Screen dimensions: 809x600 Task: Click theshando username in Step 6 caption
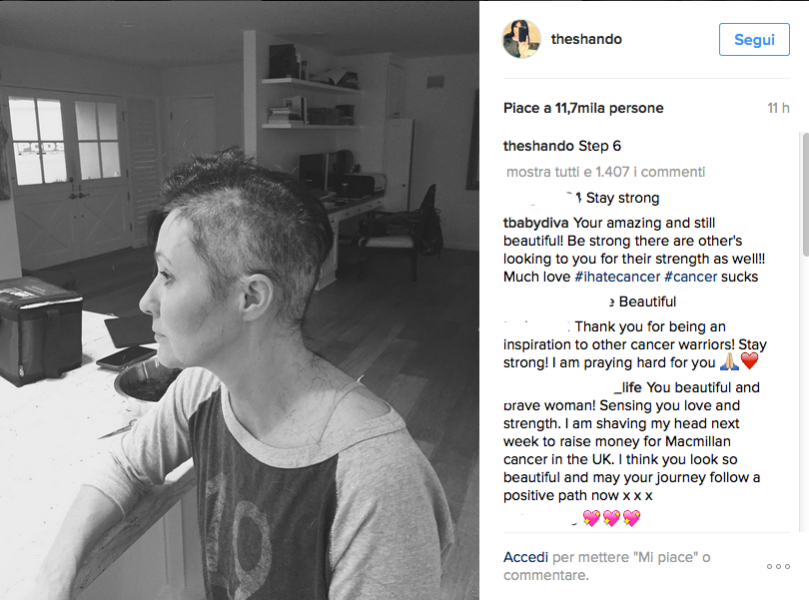coord(539,146)
